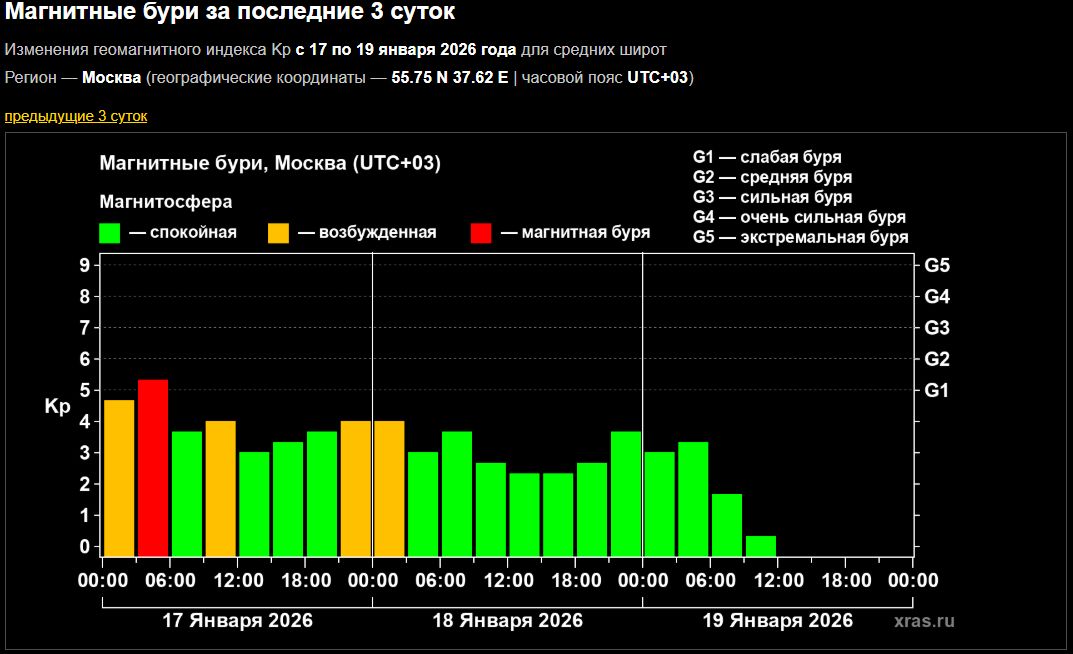Viewport: 1073px width, 654px height.
Task: Click the red 'магнитная буря' legend swatch
Action: [481, 233]
